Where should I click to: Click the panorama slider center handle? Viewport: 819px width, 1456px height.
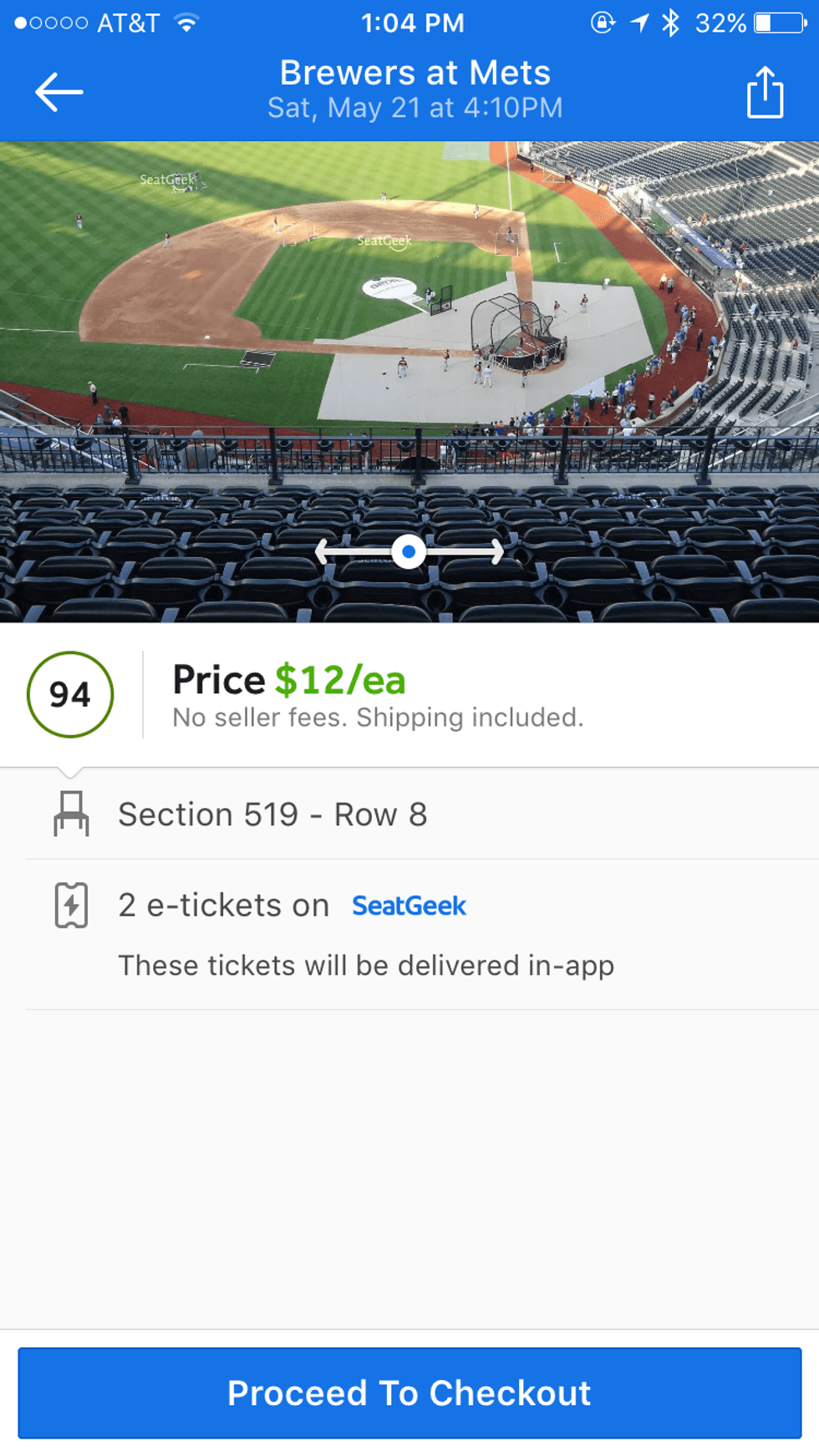click(409, 551)
